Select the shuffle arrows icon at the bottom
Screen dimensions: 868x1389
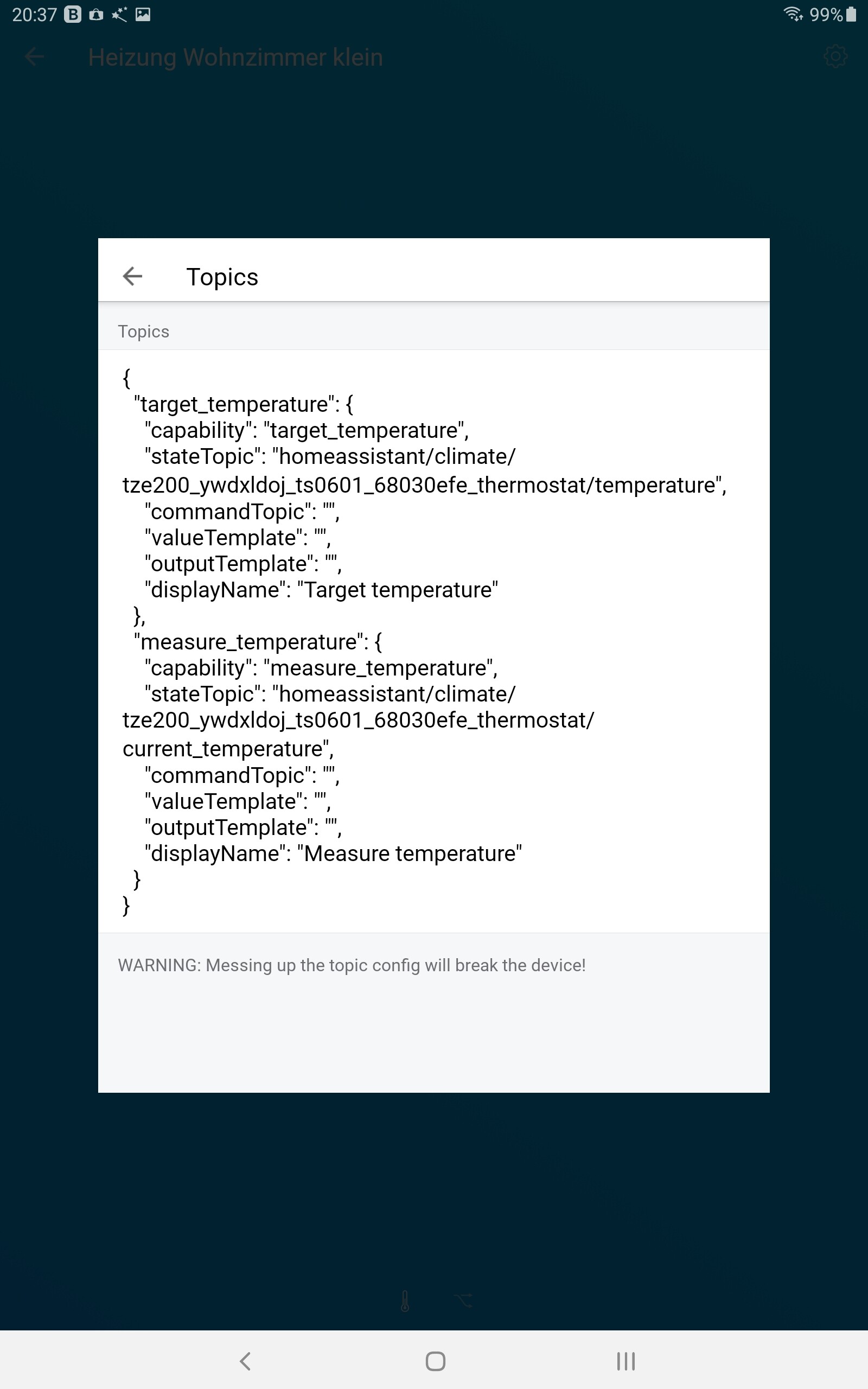[463, 1301]
